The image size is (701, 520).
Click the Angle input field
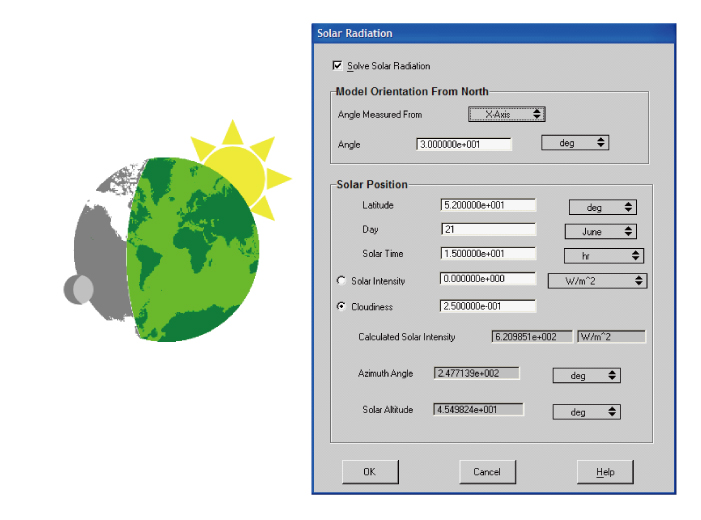[464, 144]
